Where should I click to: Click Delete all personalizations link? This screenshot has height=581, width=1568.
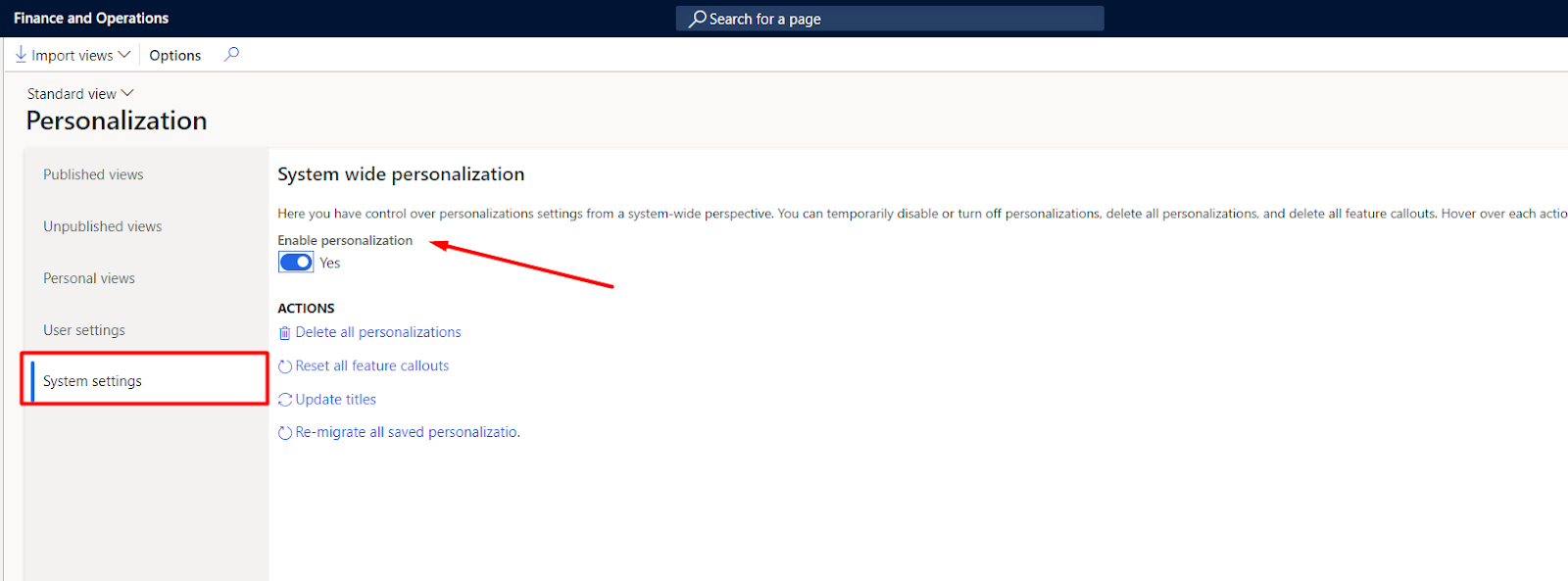click(378, 332)
